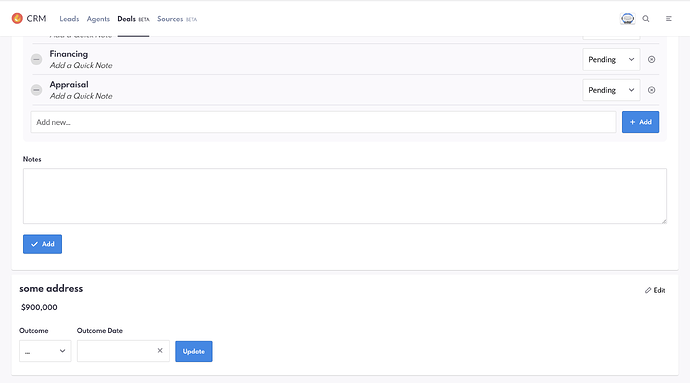
Task: Open the Outcome dropdown
Action: coord(45,351)
